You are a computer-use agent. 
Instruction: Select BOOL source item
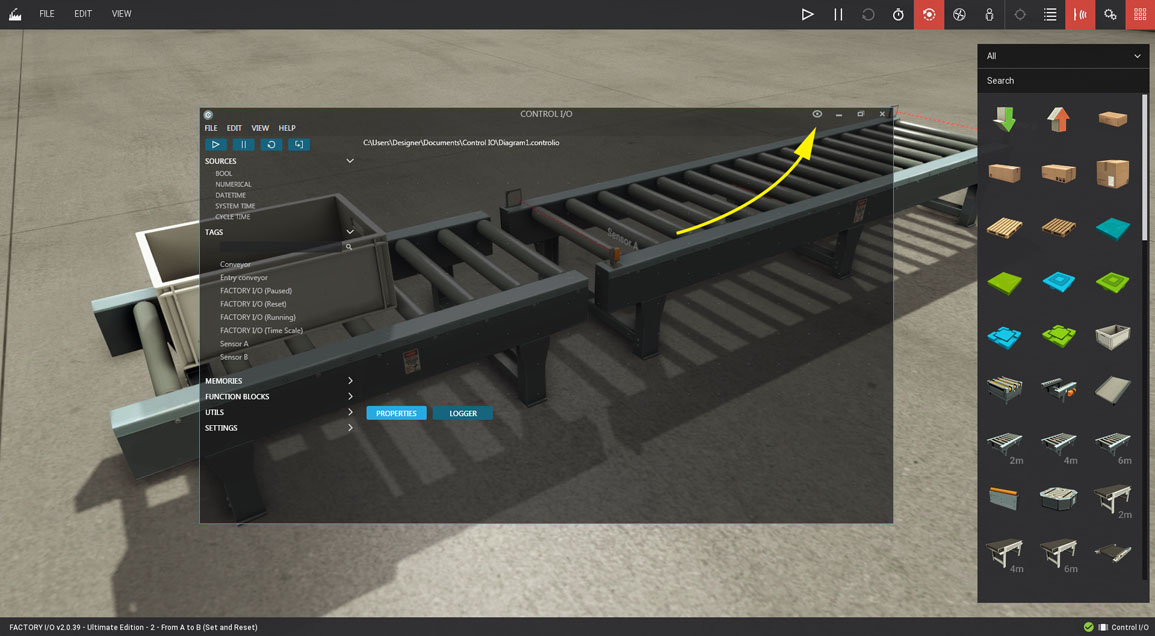coord(224,174)
